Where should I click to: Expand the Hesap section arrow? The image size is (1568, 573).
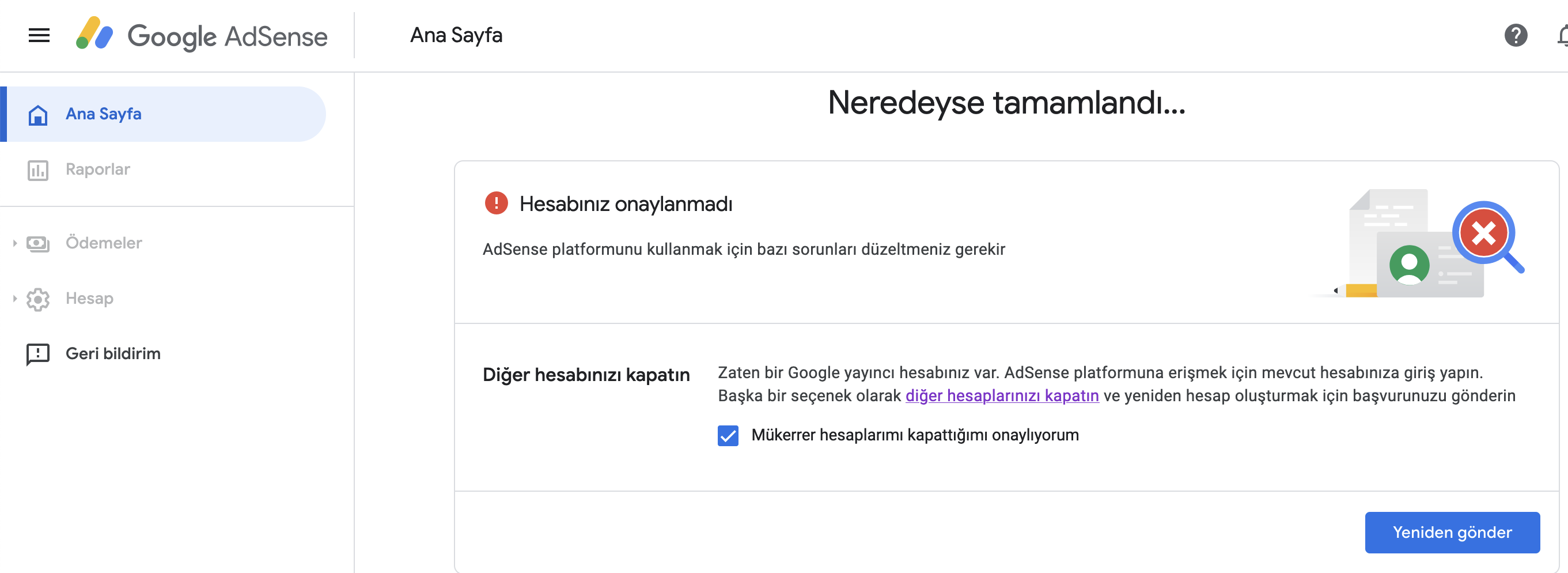pos(14,299)
